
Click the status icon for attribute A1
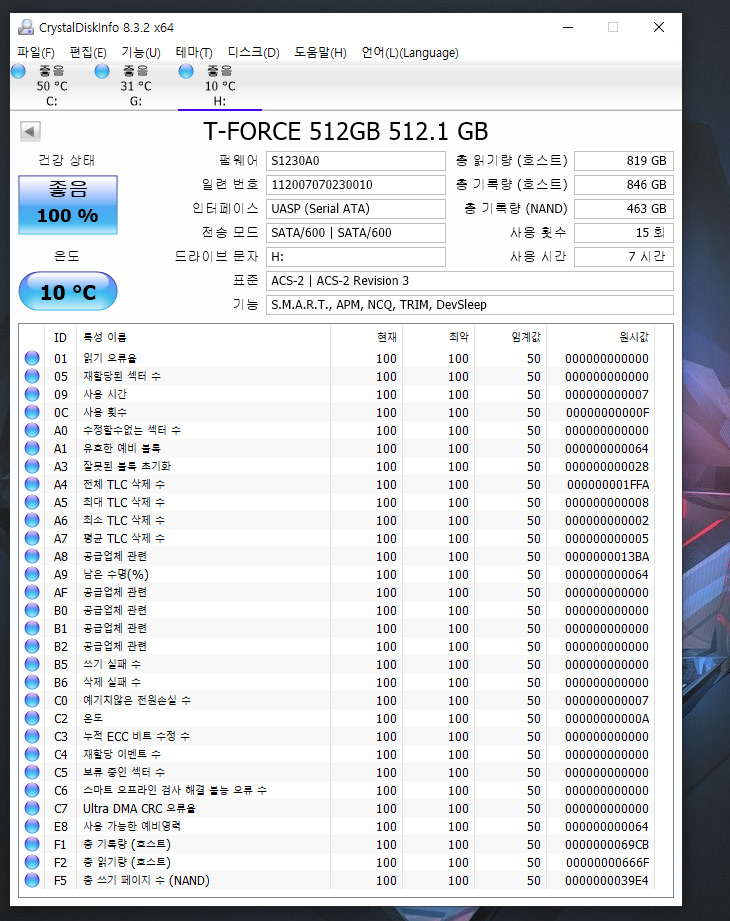32,448
